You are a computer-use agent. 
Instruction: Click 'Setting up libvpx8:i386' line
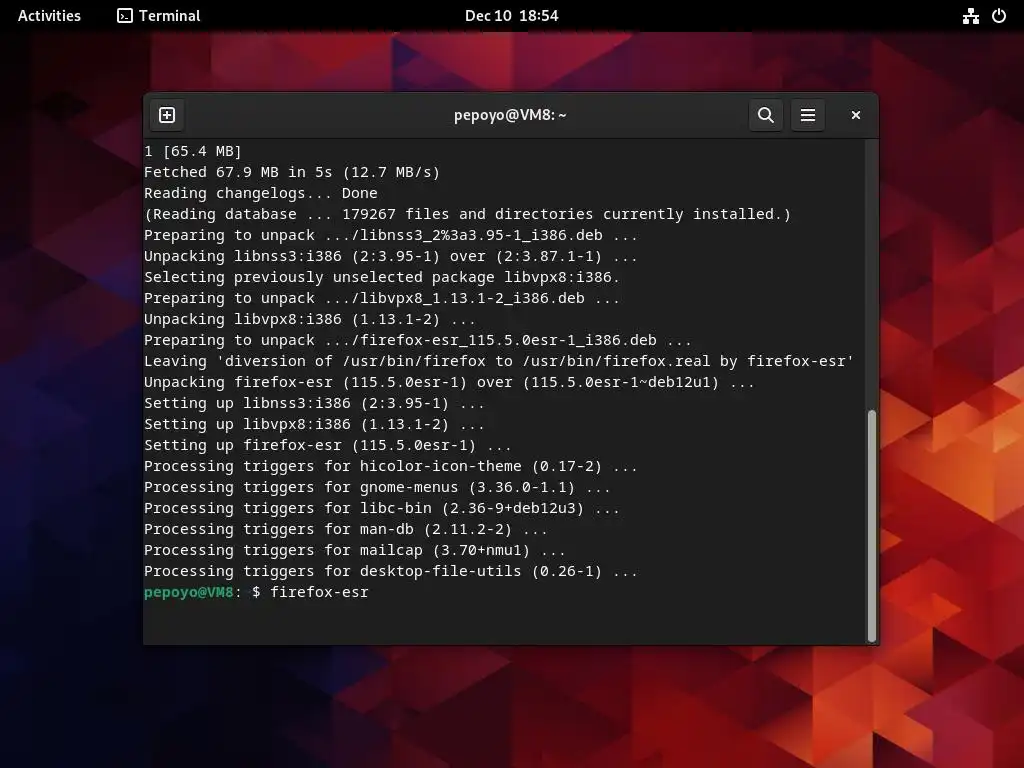(x=314, y=424)
